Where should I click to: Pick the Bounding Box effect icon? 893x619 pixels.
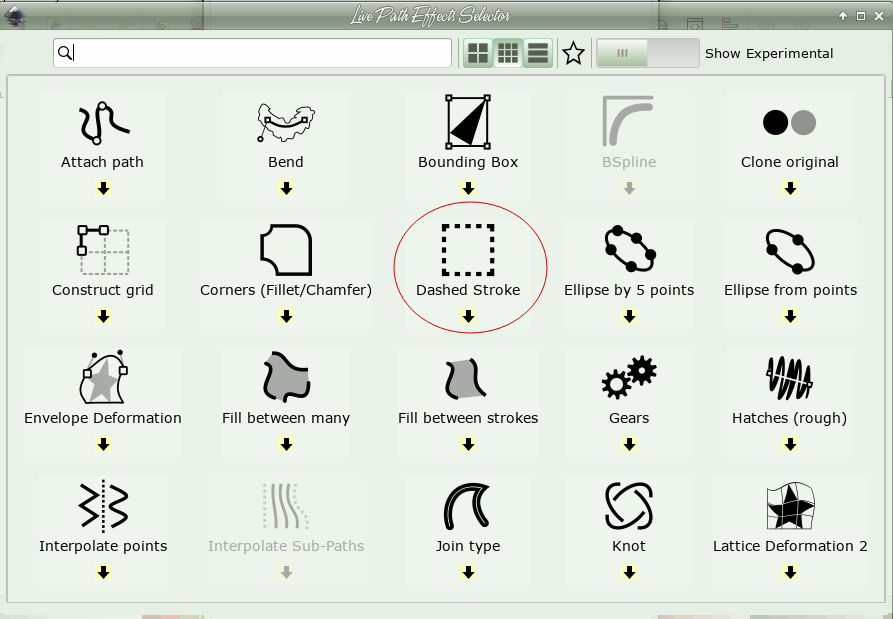(x=468, y=122)
